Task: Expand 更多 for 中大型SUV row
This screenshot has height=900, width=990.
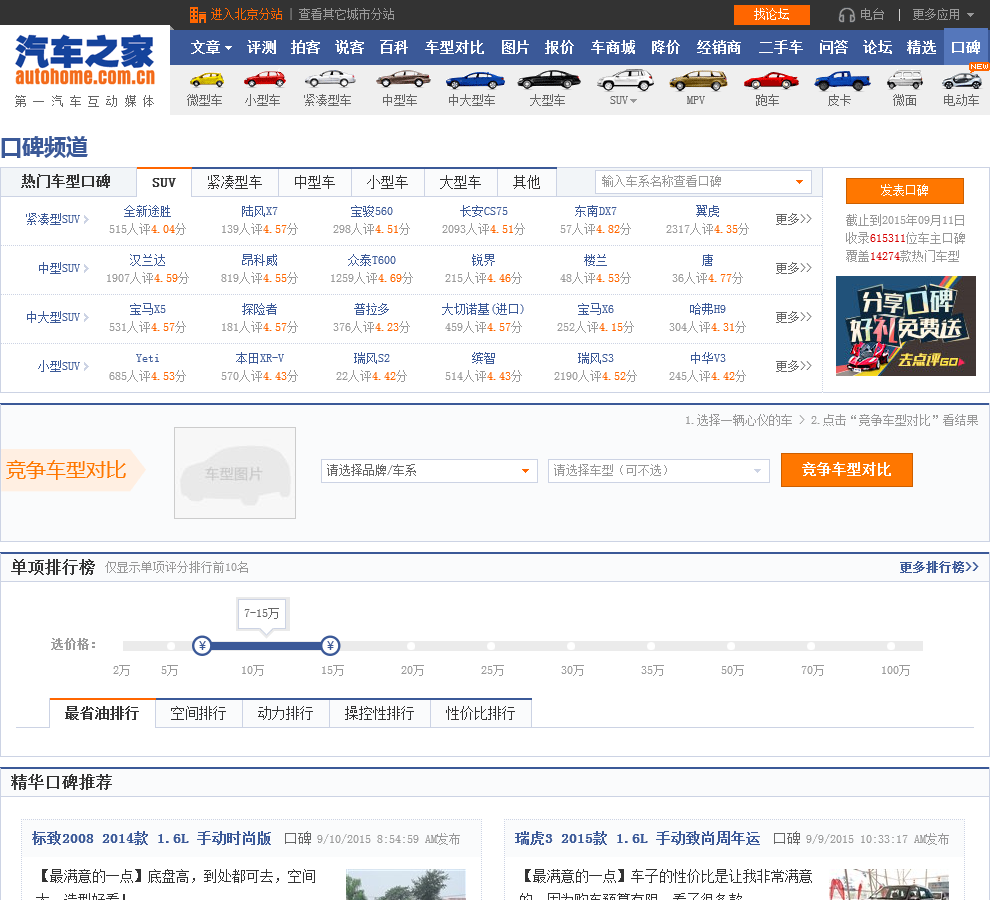Action: pyautogui.click(x=793, y=317)
